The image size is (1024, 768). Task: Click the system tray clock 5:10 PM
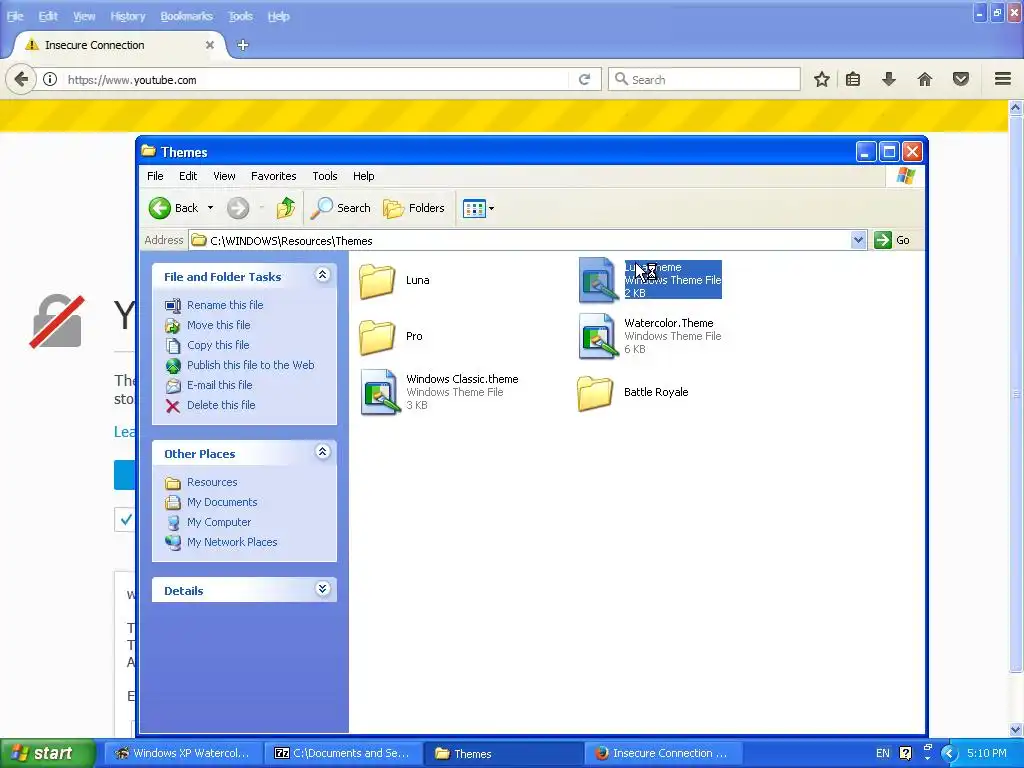[x=986, y=754]
